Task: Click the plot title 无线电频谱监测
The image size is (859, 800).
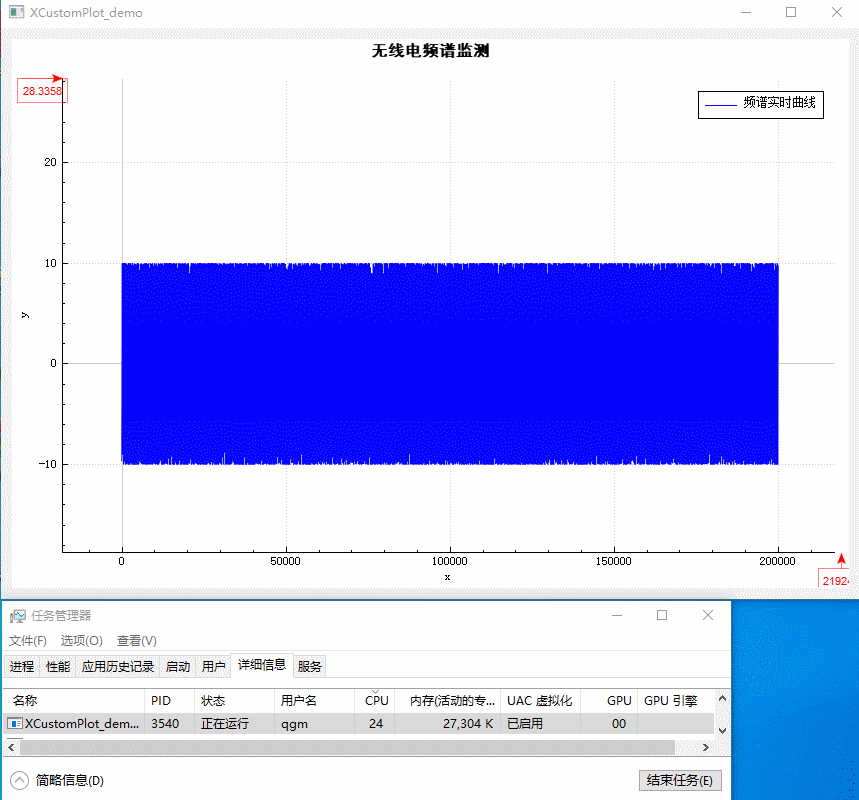Action: point(430,51)
